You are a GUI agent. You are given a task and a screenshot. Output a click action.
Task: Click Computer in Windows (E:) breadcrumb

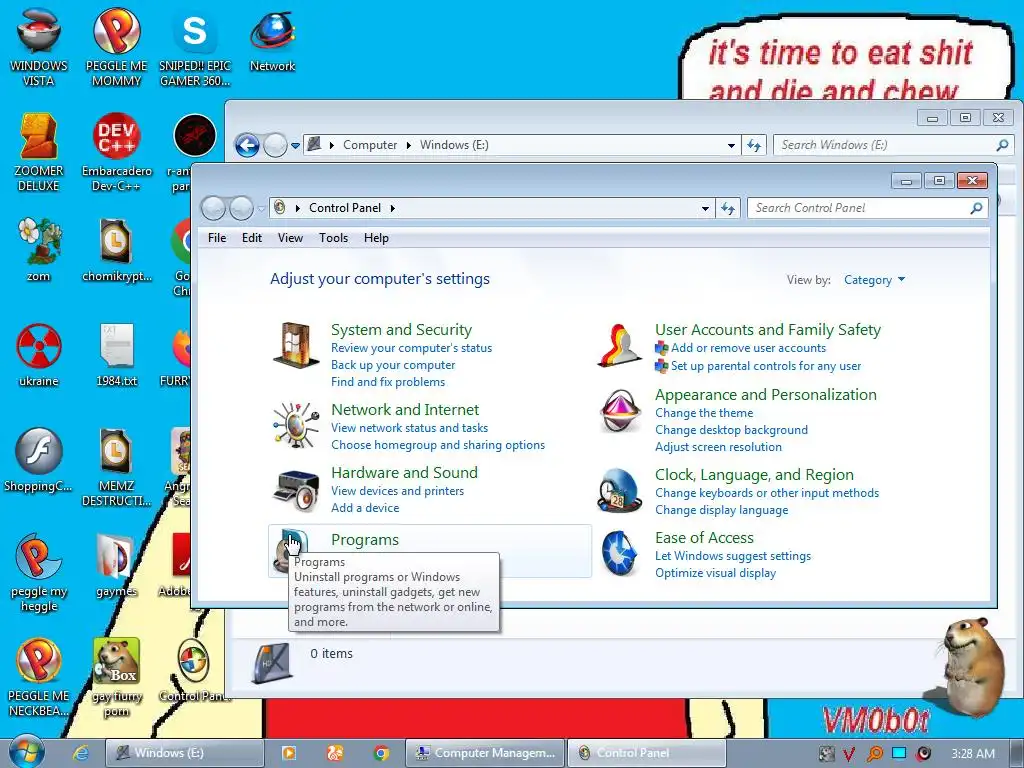370,145
